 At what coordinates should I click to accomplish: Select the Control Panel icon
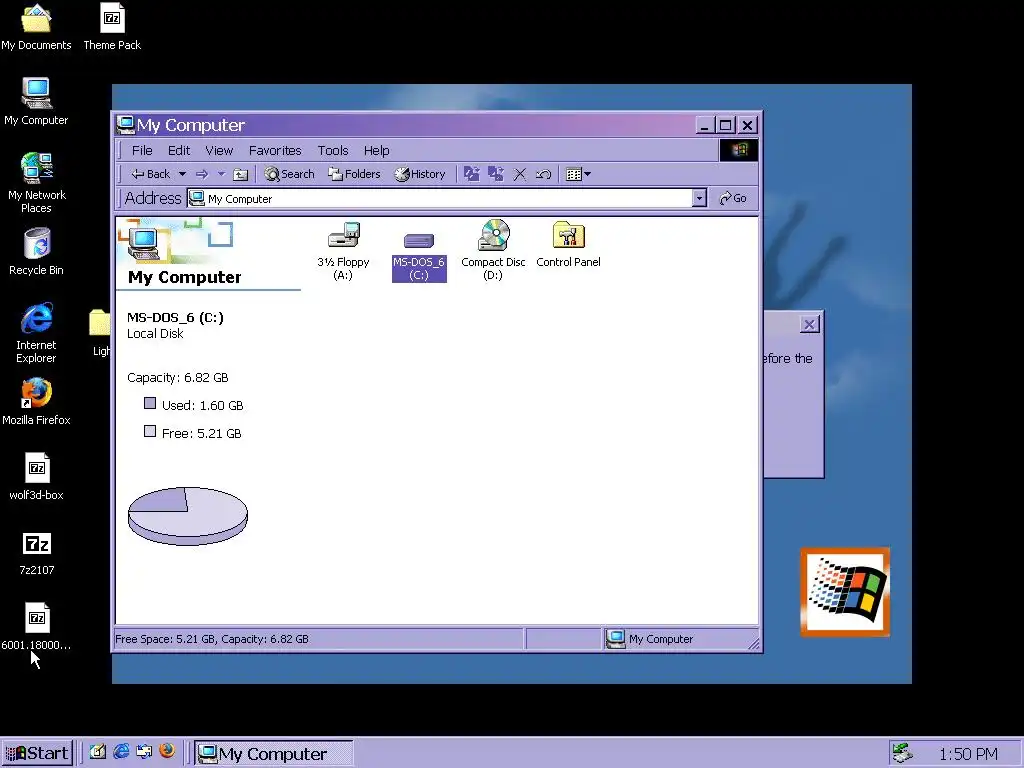click(x=568, y=245)
